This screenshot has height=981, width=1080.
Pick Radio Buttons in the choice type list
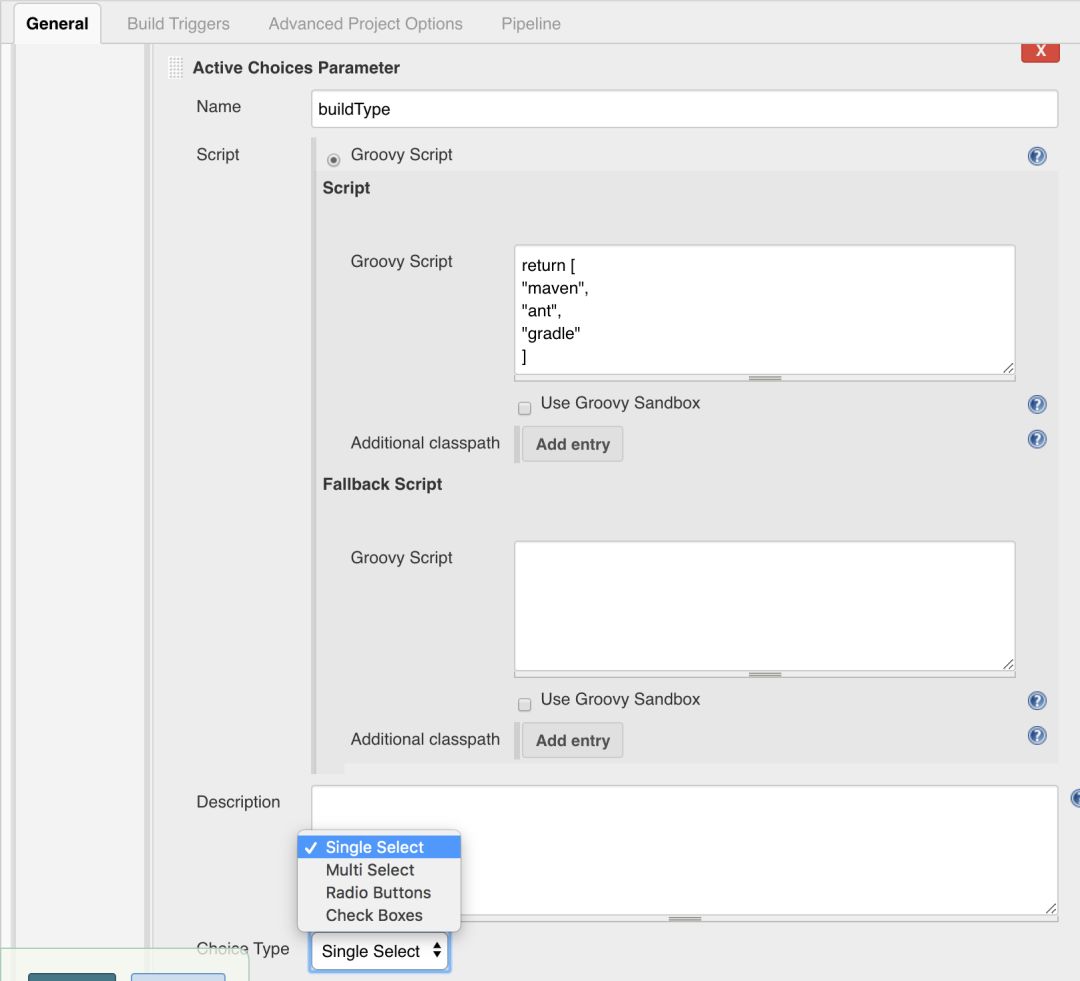pos(378,893)
